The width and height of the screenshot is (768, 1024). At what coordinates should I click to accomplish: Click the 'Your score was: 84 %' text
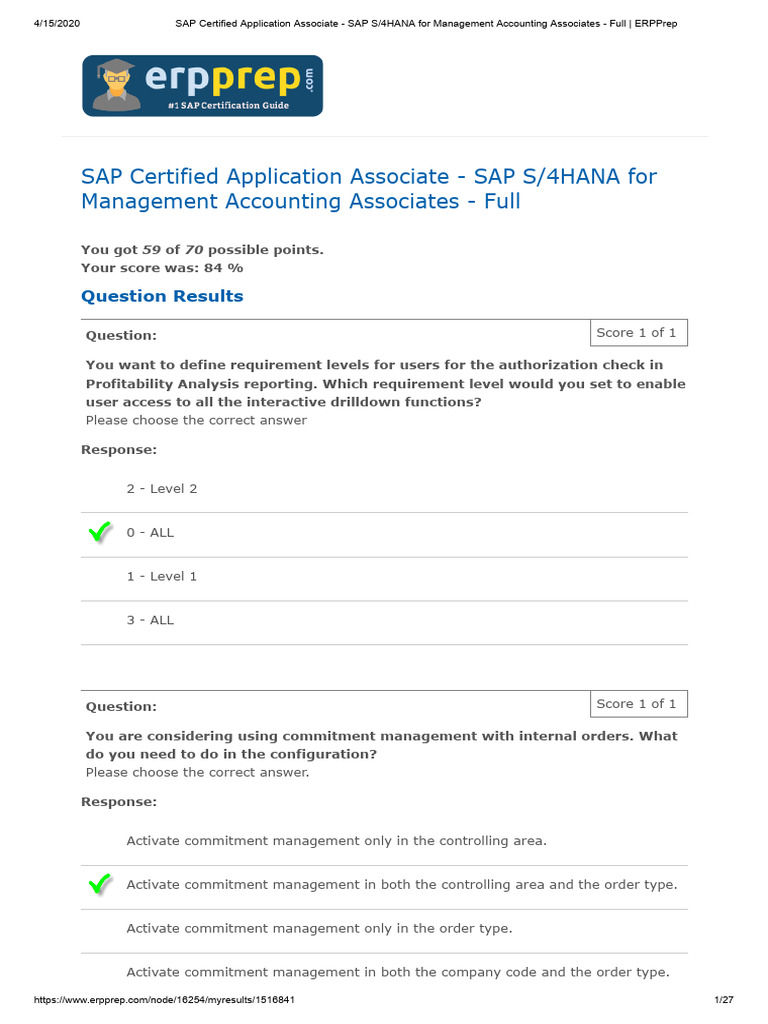(162, 268)
